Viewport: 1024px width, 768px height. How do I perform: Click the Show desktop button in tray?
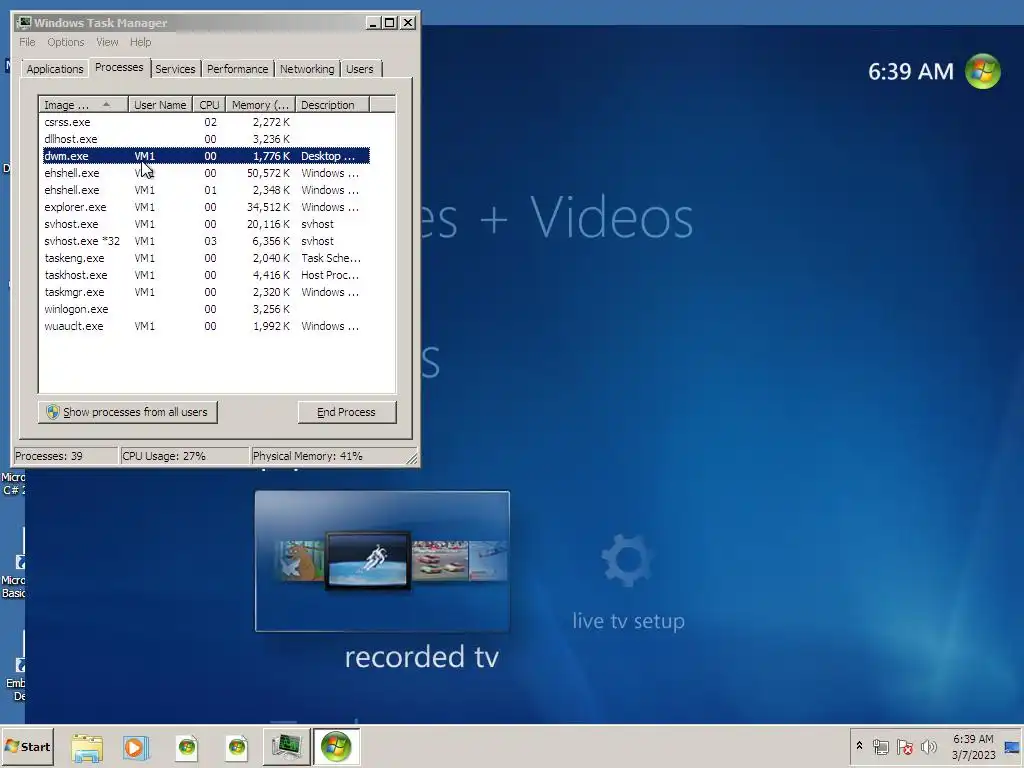click(1013, 746)
